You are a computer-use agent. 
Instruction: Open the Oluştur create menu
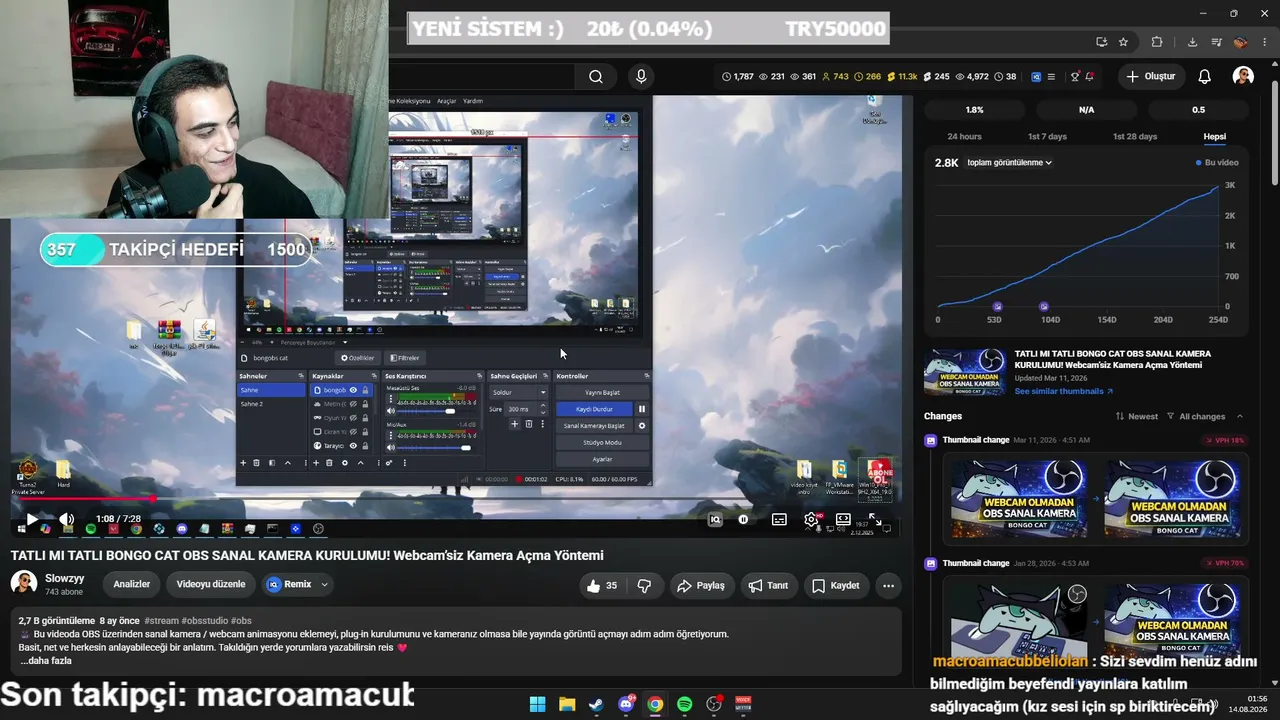click(x=1150, y=77)
